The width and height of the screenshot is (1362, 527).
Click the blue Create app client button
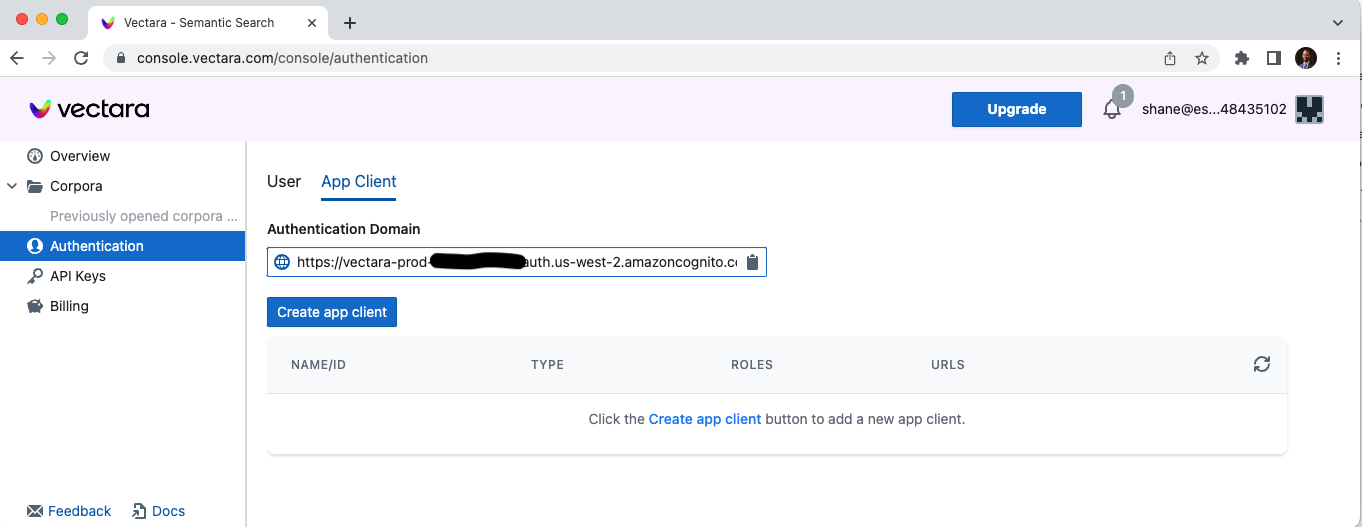click(x=332, y=312)
